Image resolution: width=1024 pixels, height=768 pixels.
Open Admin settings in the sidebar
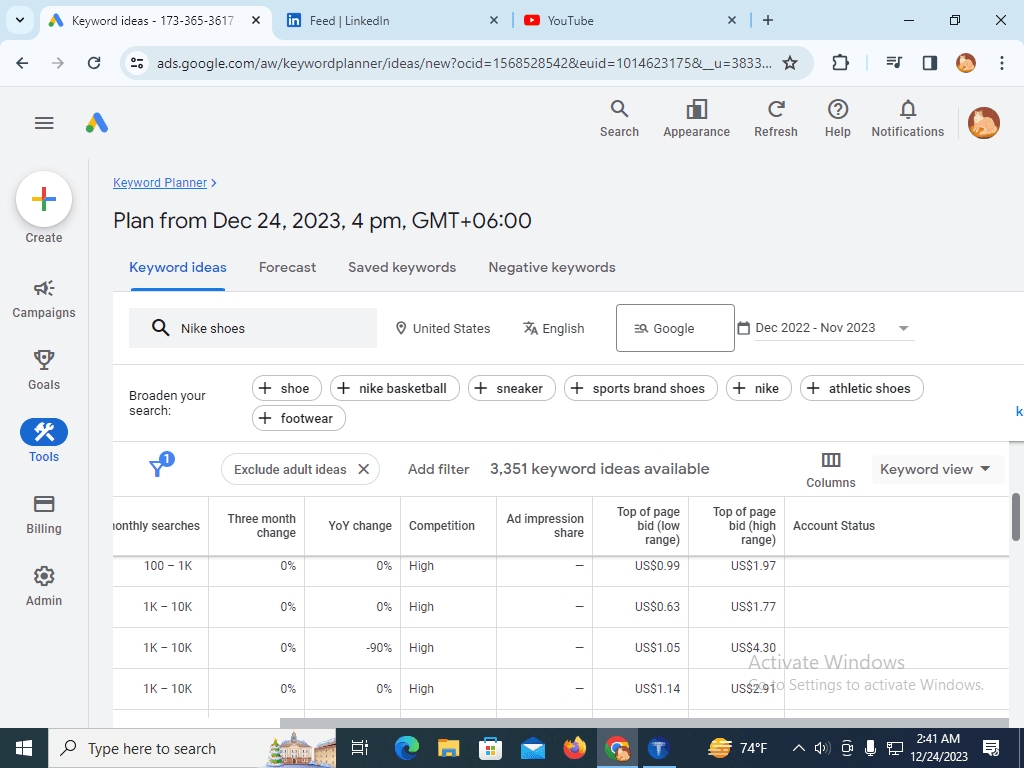pos(44,587)
